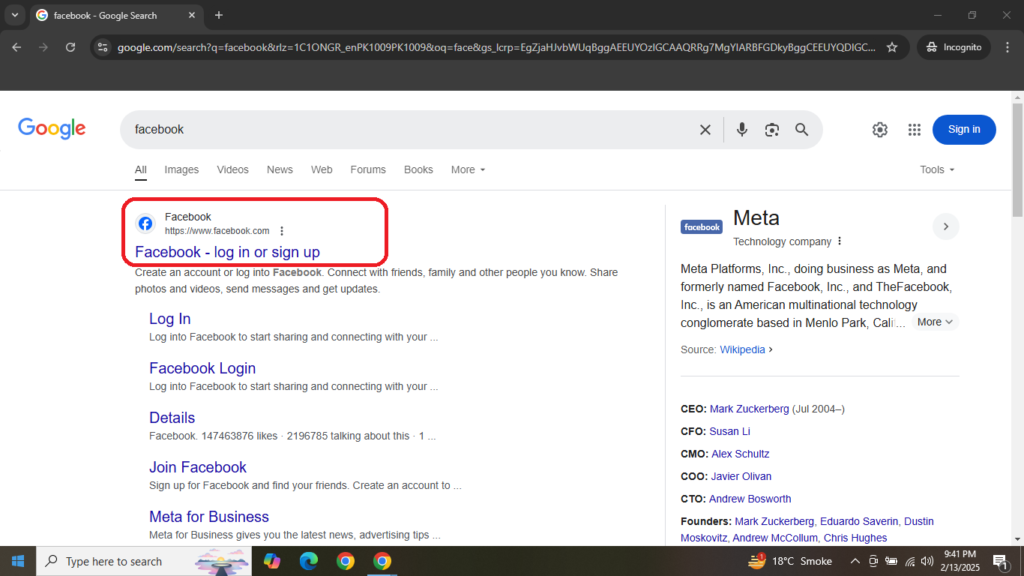Clear the search box with the X icon
The height and width of the screenshot is (576, 1024).
point(705,129)
